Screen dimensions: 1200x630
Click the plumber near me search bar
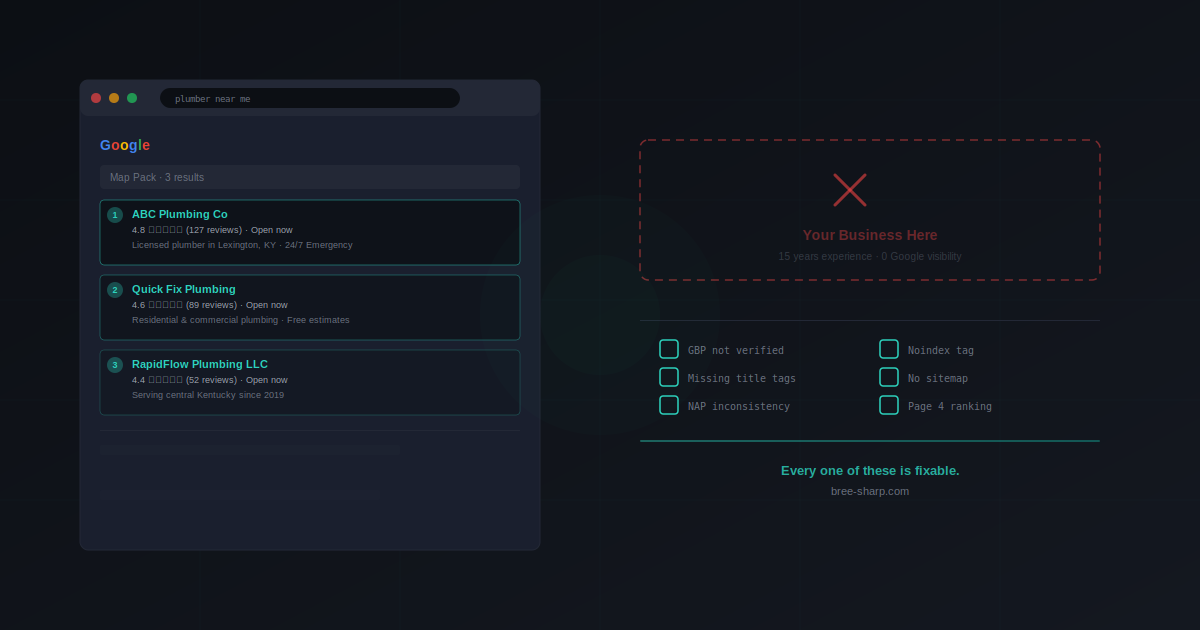310,98
